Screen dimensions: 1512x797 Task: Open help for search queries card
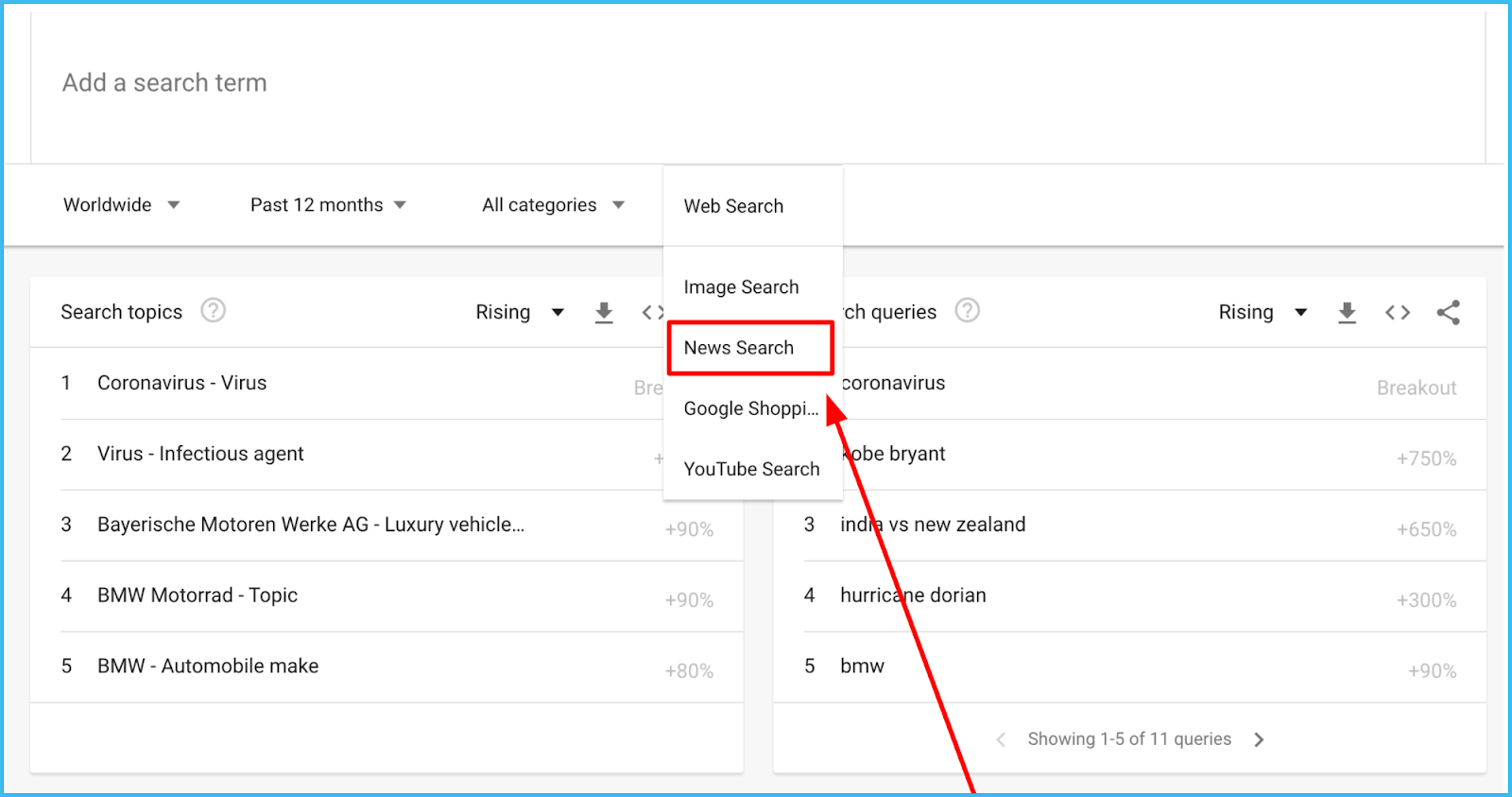[967, 311]
